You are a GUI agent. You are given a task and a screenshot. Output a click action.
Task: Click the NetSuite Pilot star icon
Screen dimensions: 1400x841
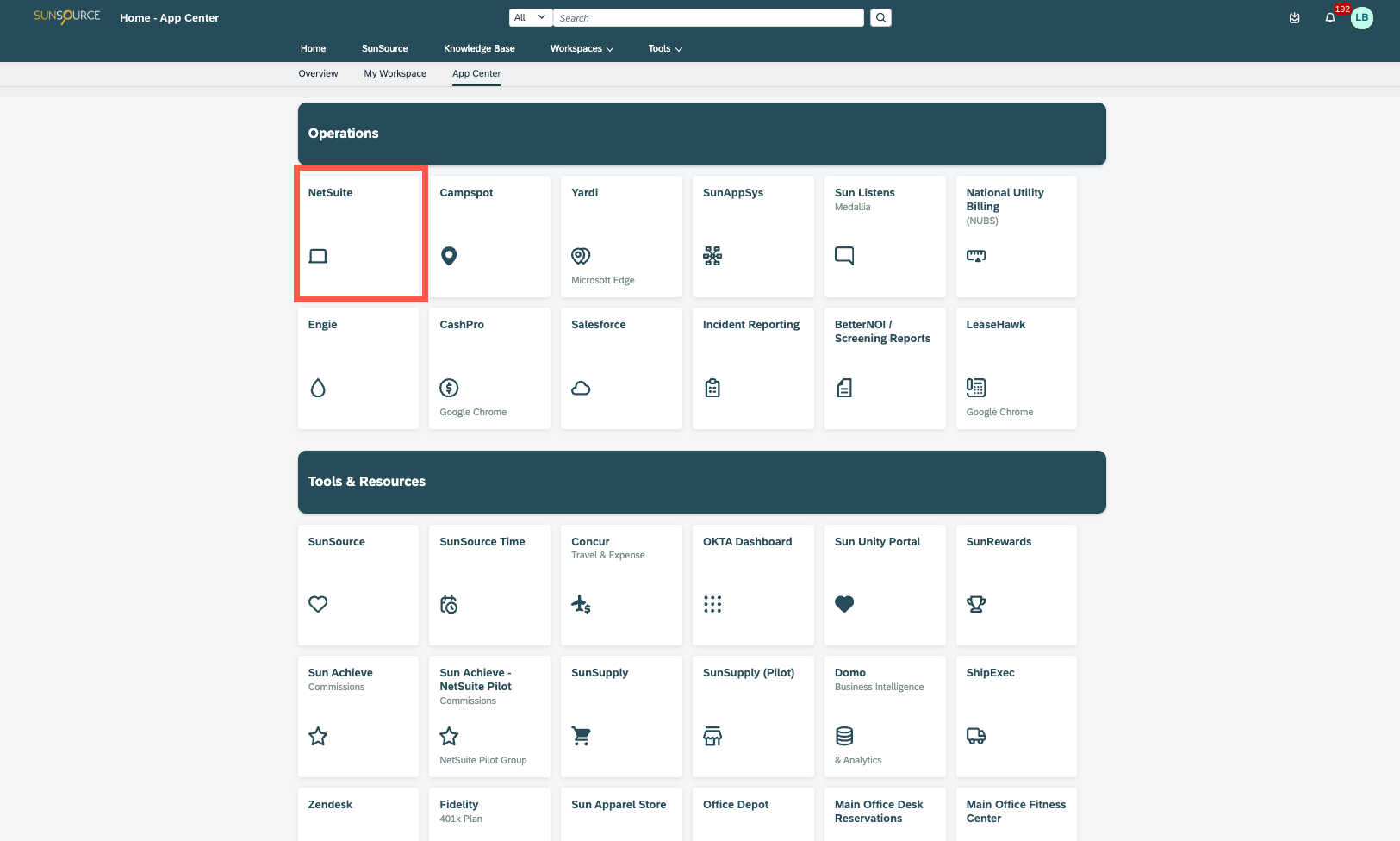tap(449, 736)
